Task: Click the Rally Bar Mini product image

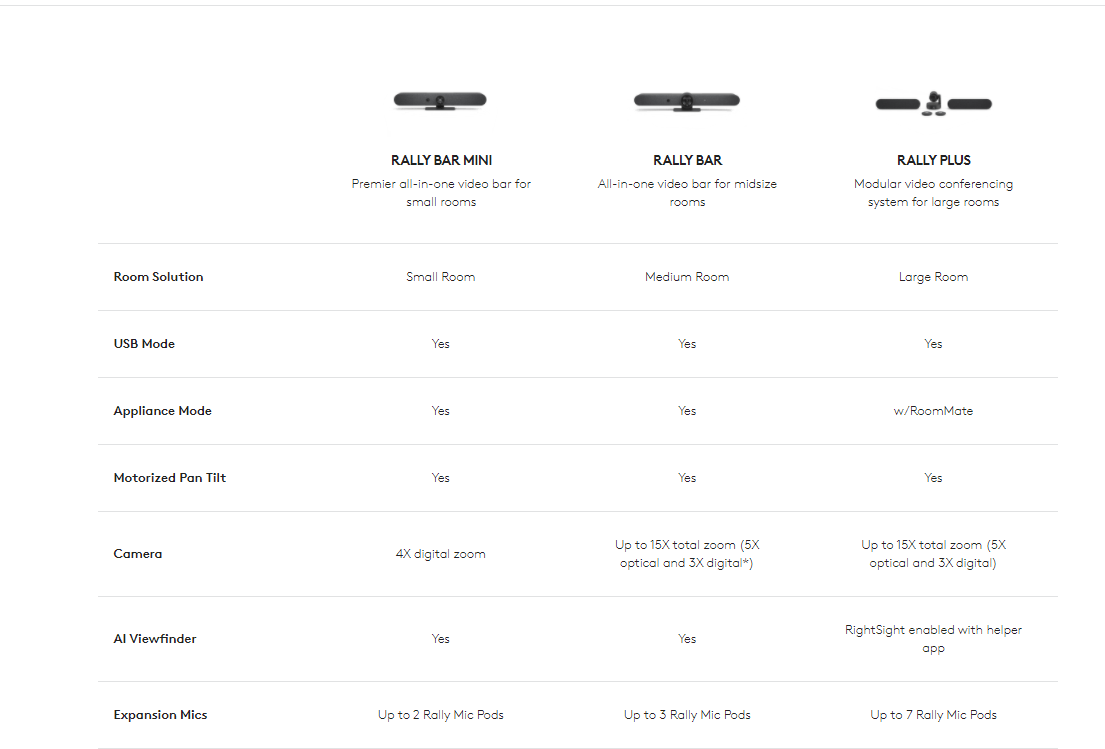Action: point(440,100)
